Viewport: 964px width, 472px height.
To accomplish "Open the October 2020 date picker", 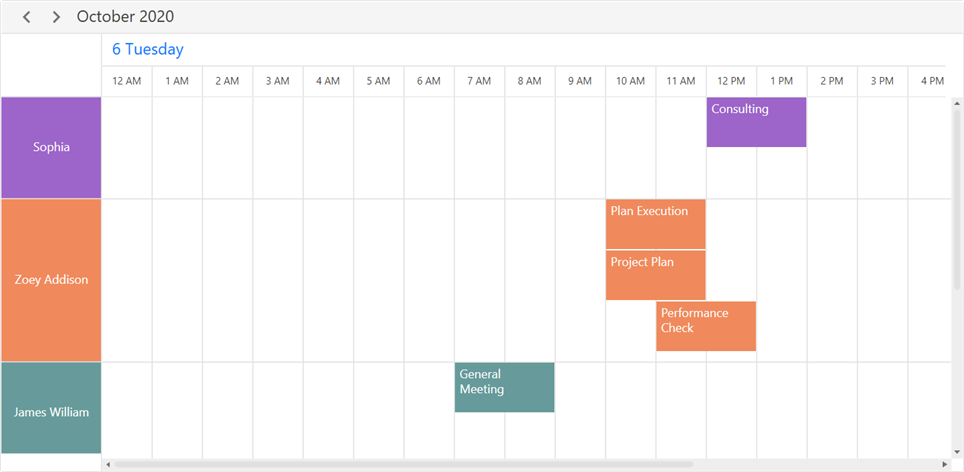I will (x=125, y=17).
